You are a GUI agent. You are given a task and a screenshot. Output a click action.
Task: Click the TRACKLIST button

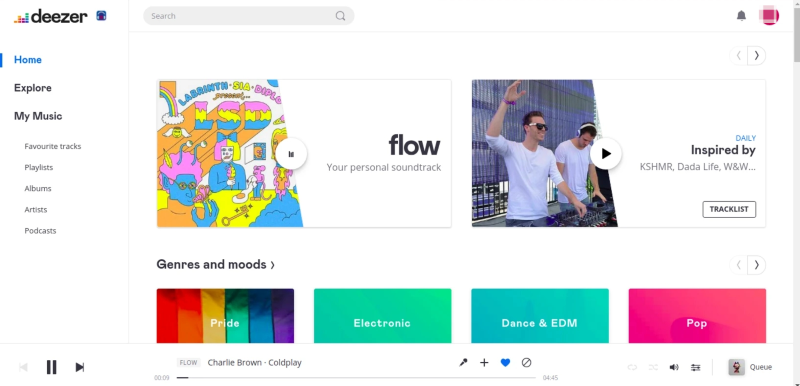coord(729,209)
